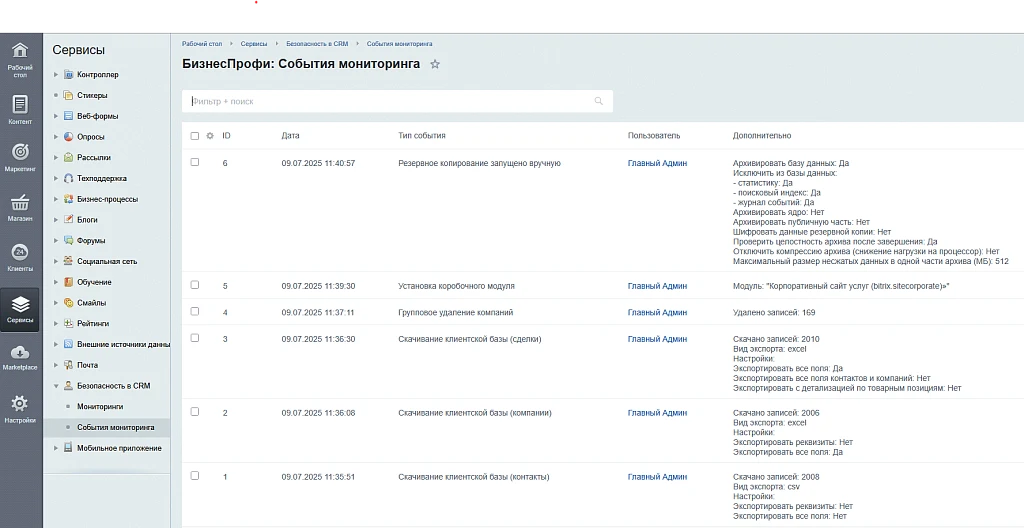This screenshot has height=528, width=1024.
Task: Collapse the Безопасность в CRM node
Action: click(x=56, y=386)
